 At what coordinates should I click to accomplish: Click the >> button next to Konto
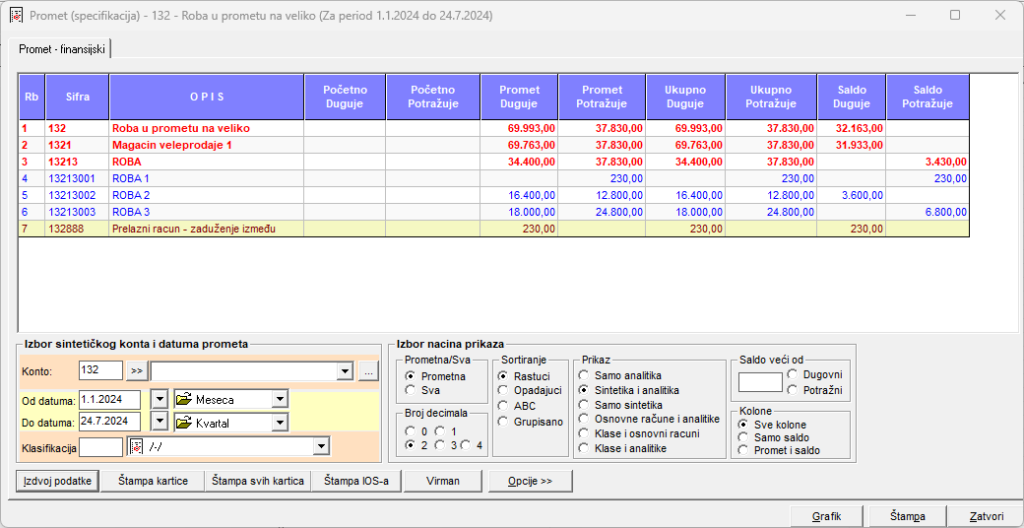137,371
